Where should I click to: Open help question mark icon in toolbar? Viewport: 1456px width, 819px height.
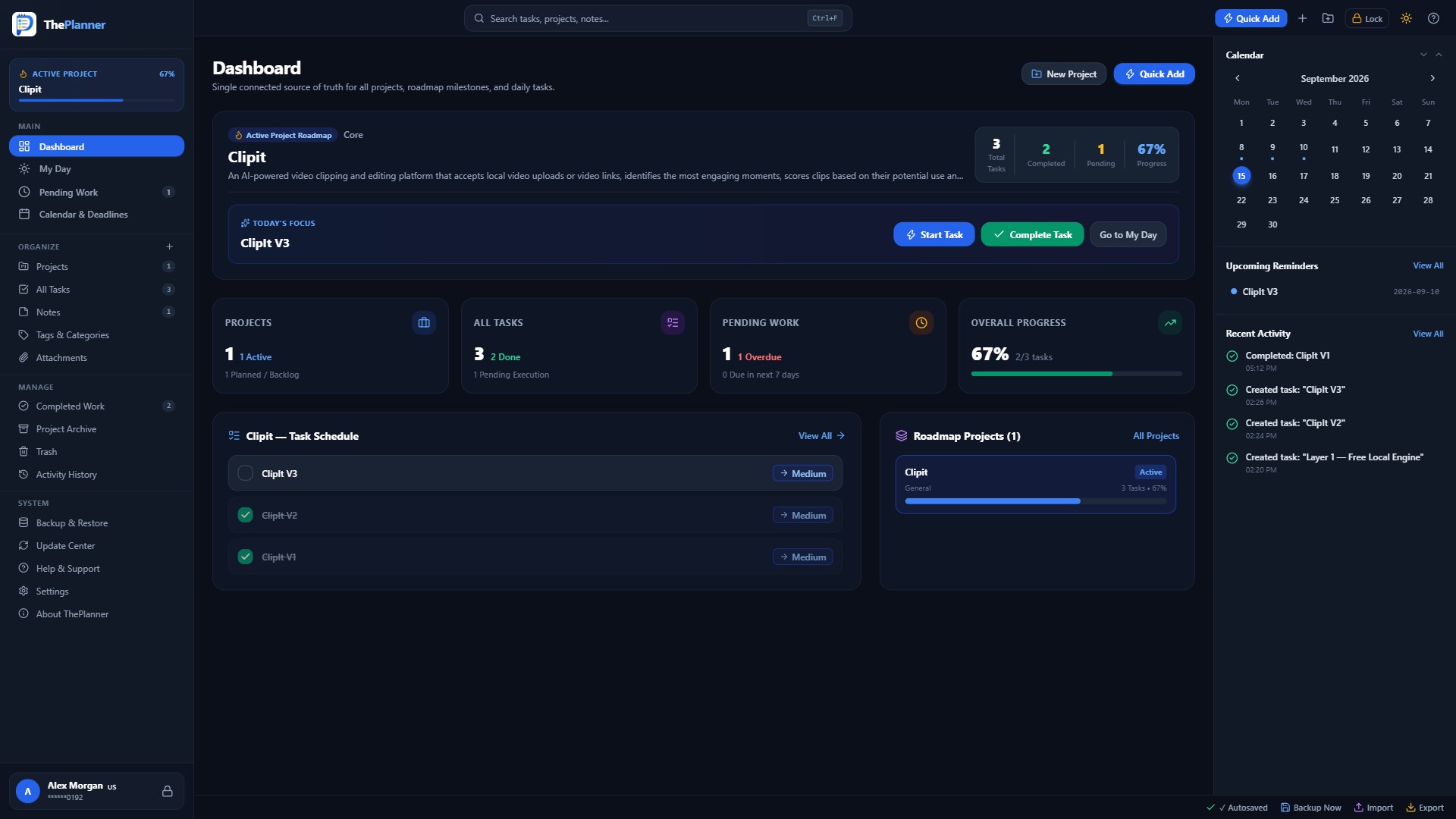click(x=1433, y=18)
